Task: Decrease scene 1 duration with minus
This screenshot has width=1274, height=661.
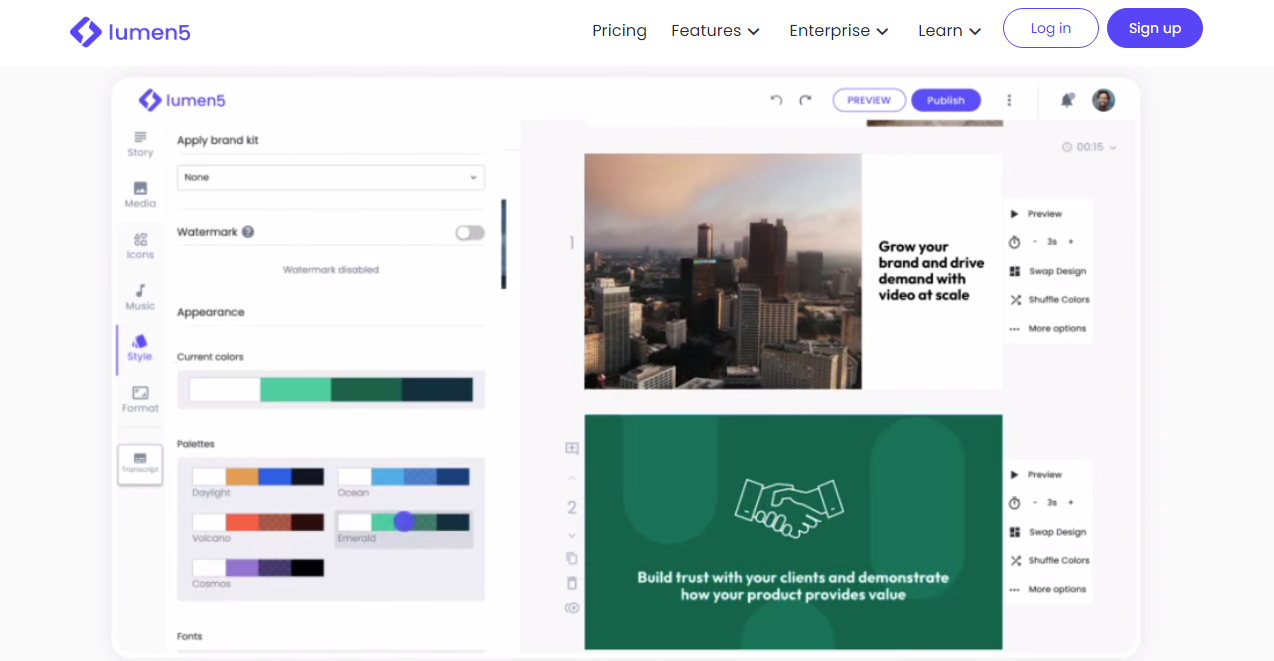Action: (1035, 242)
